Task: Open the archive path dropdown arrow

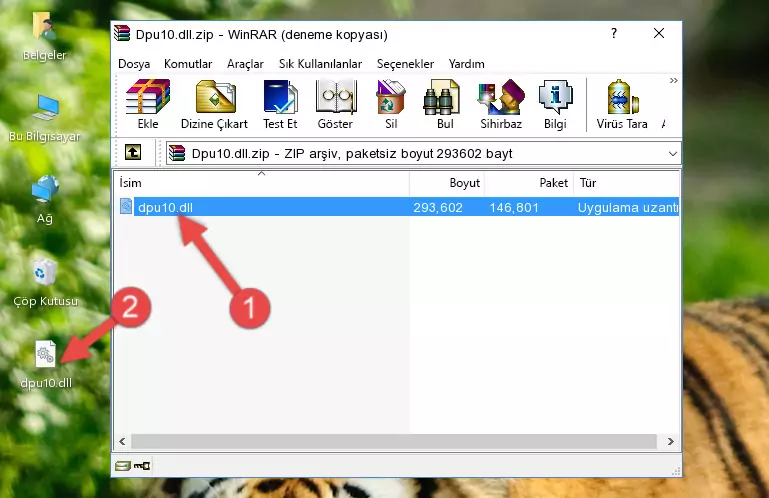Action: point(673,154)
